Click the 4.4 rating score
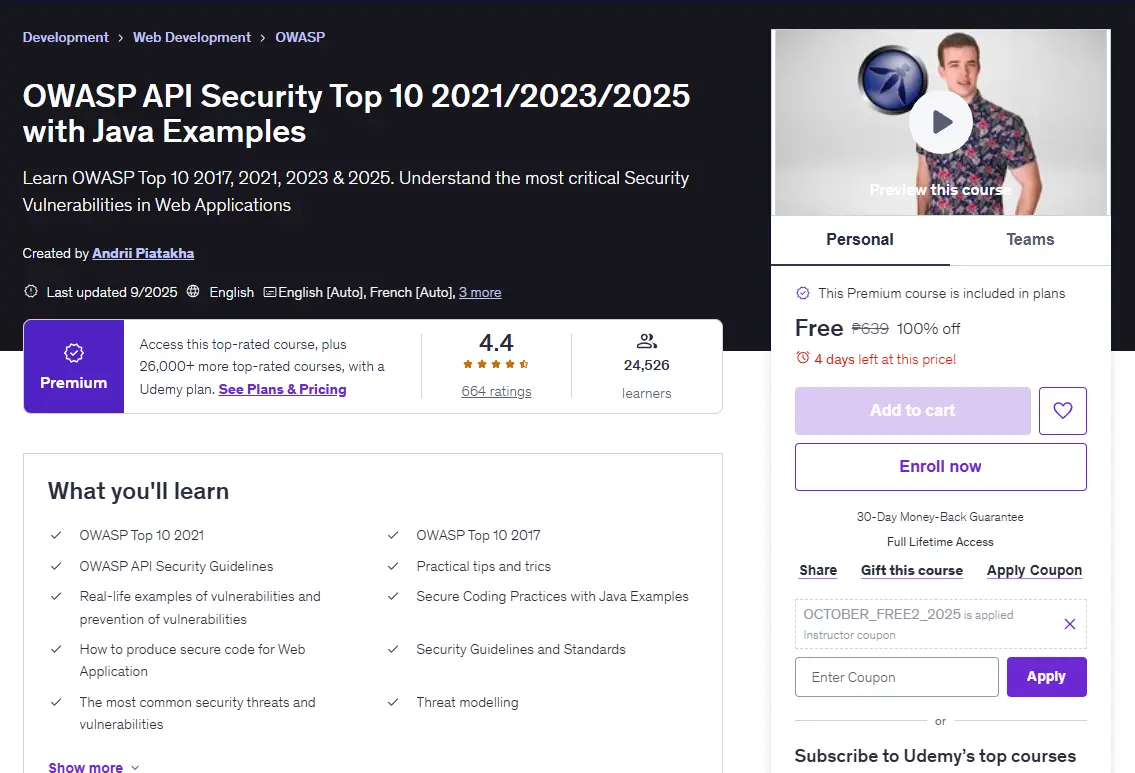The image size is (1135, 773). 496,342
